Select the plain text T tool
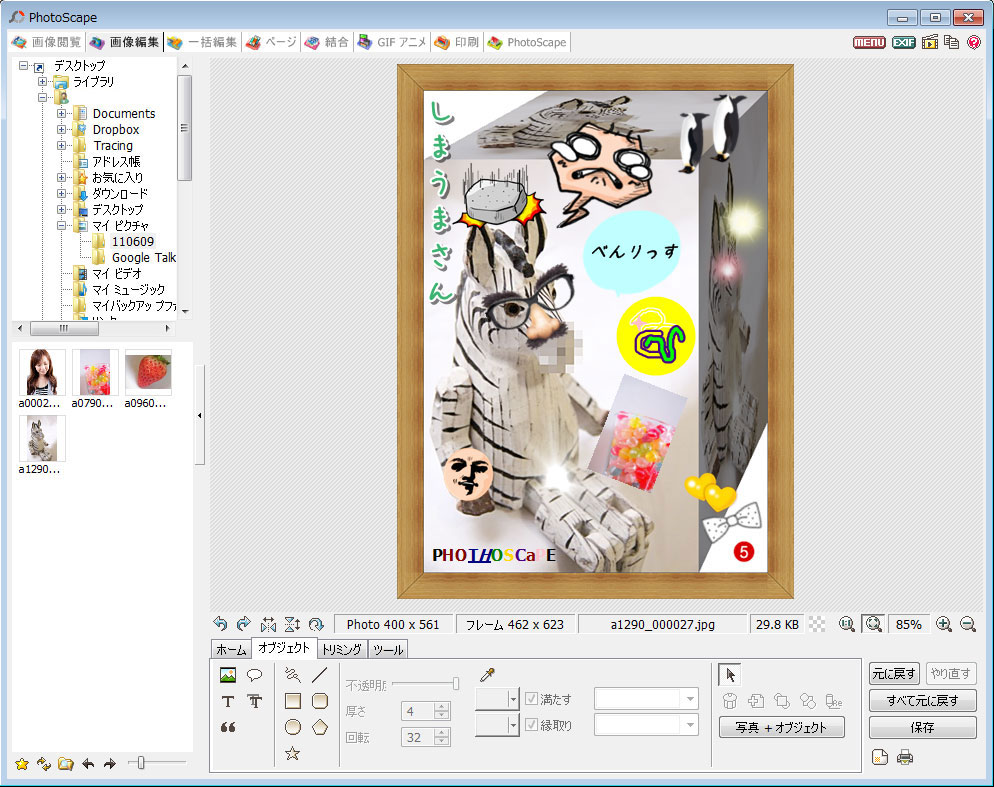This screenshot has width=994, height=787. (x=228, y=701)
